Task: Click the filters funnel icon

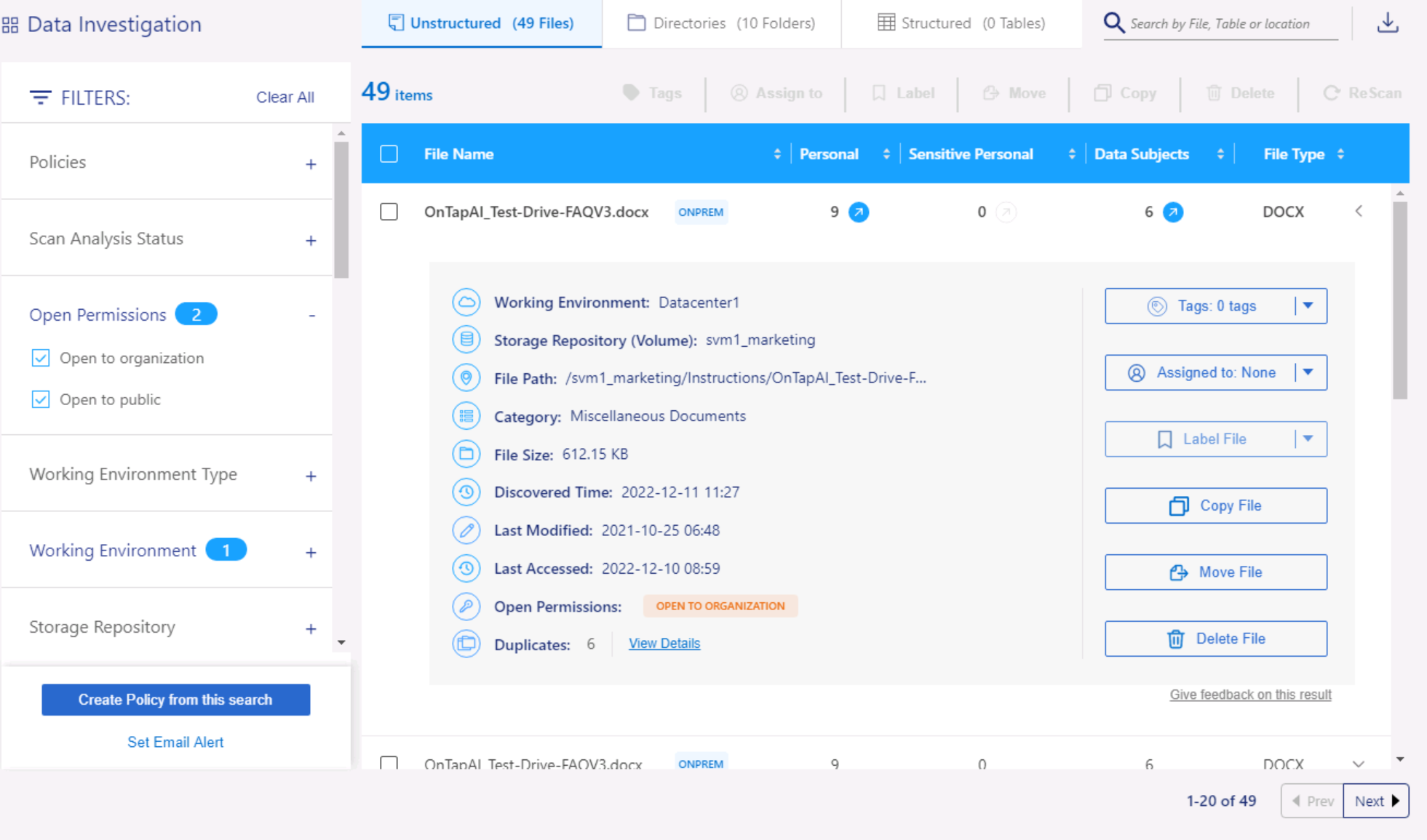Action: (40, 97)
